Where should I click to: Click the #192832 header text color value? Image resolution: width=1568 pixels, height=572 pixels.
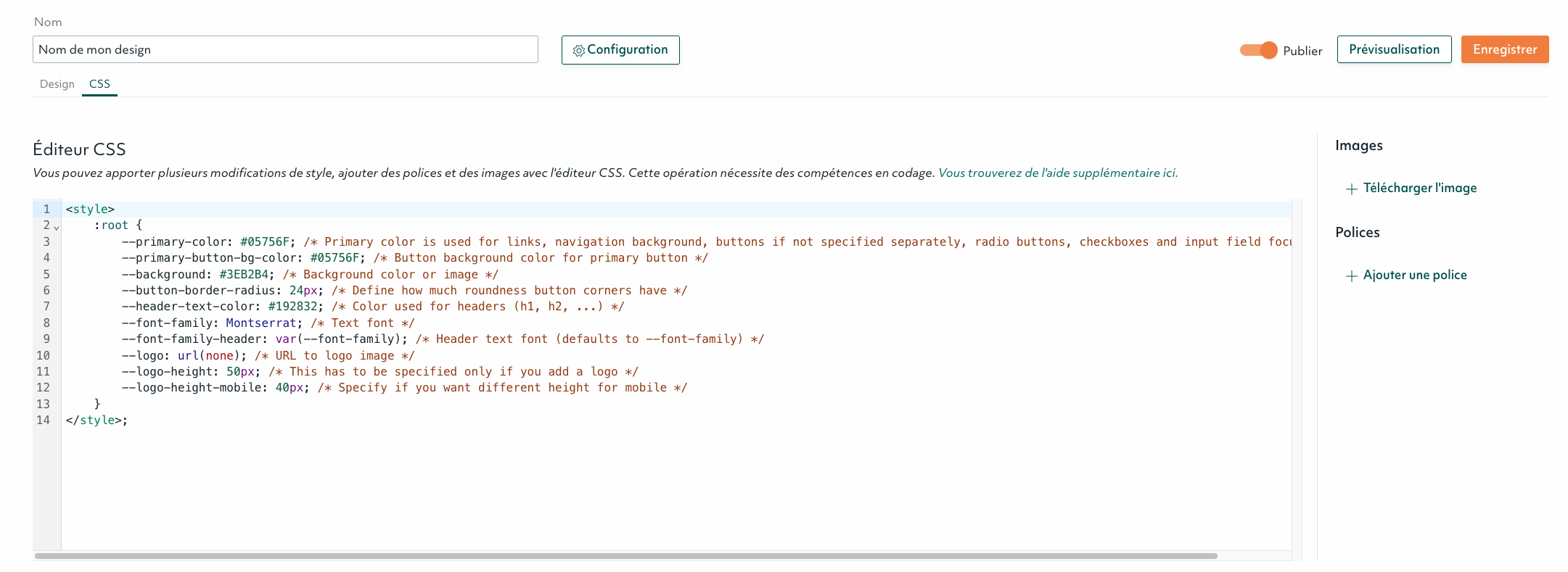tap(292, 307)
